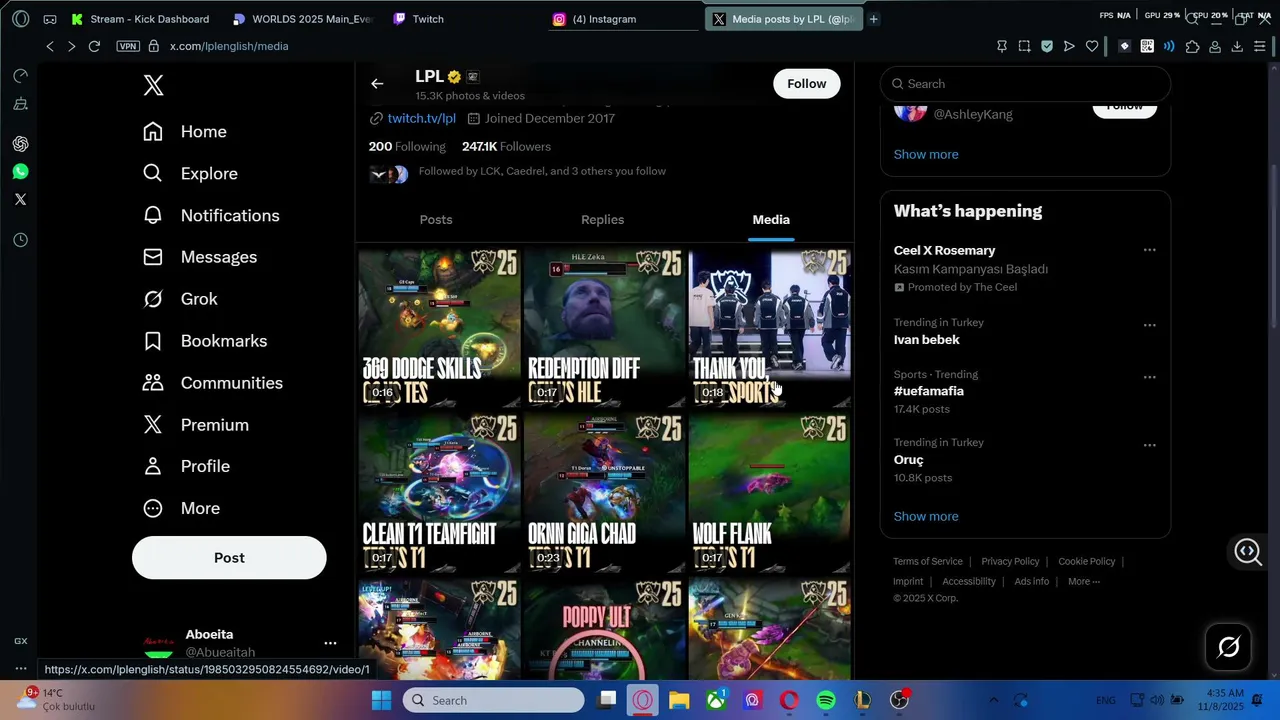This screenshot has height=720, width=1280.
Task: Open WhatsApp from the browser sidebar
Action: [20, 172]
